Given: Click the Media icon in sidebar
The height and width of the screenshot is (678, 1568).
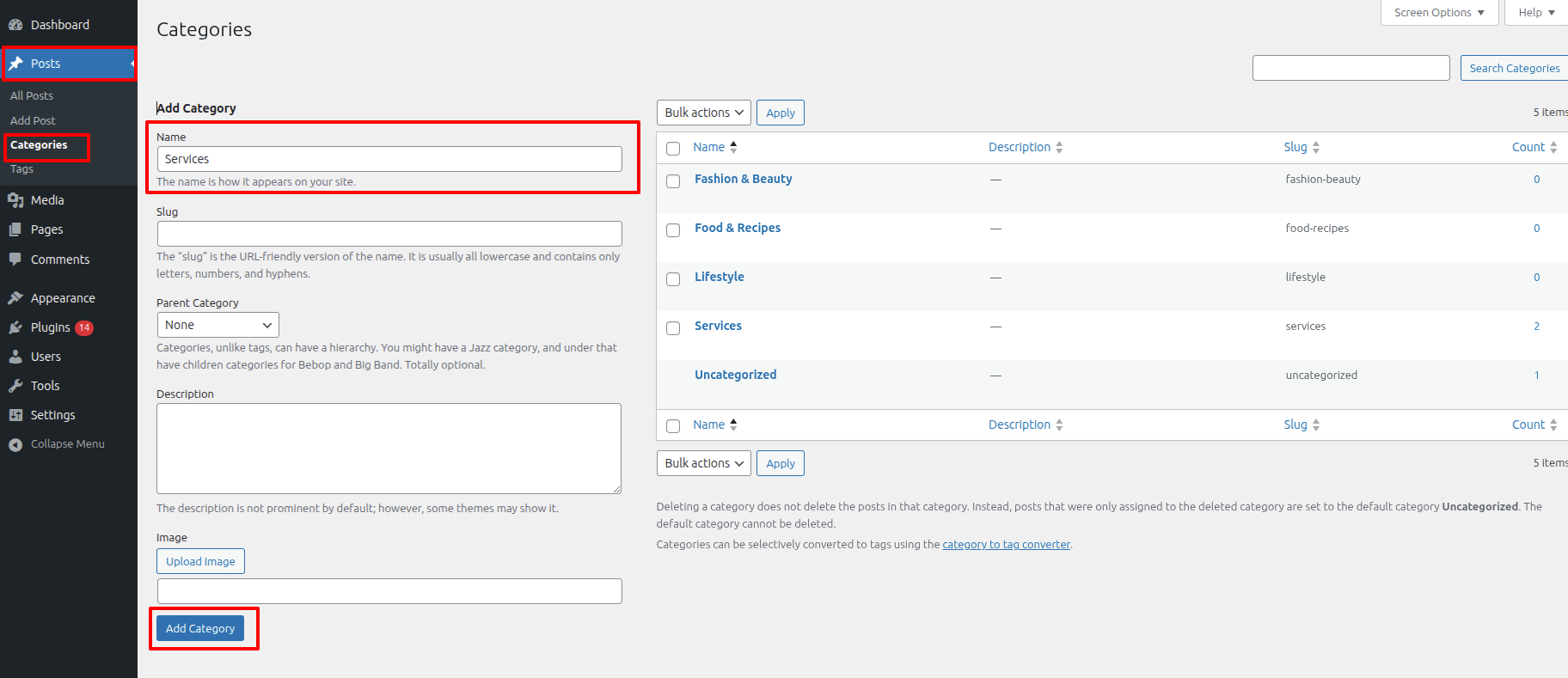Looking at the screenshot, I should [x=15, y=200].
